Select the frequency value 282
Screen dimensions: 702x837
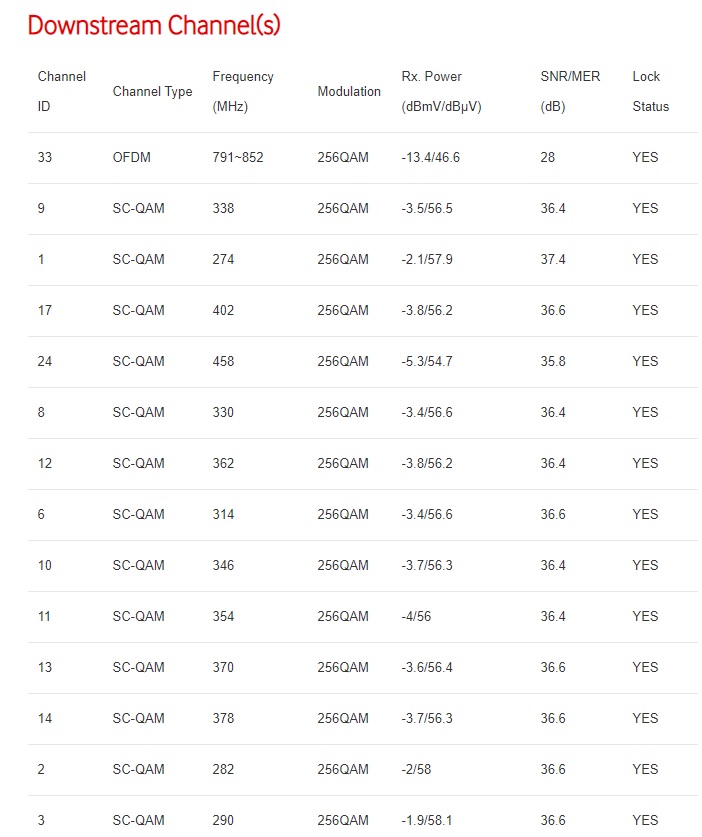coord(223,770)
